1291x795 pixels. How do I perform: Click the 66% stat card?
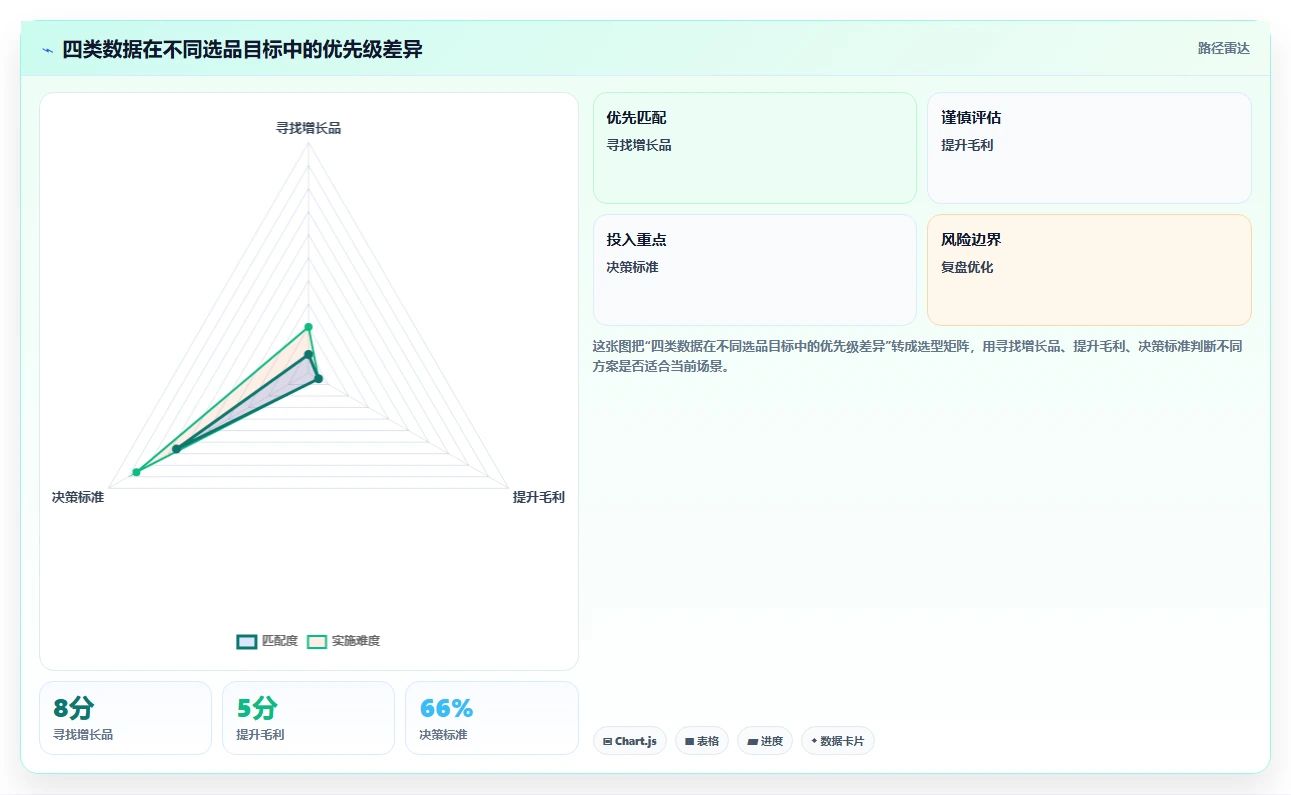(x=491, y=718)
